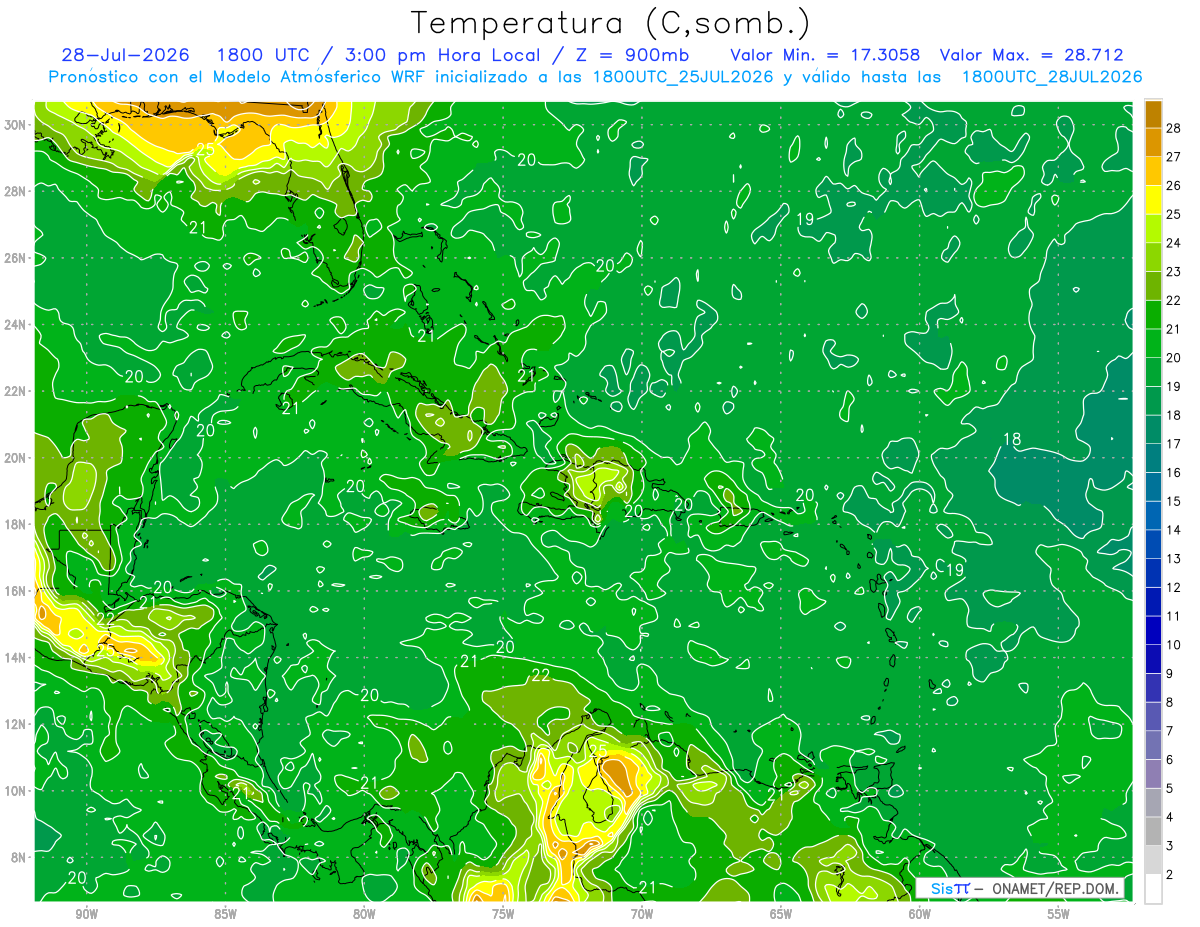Click the color scale label '15'

coord(1174,501)
